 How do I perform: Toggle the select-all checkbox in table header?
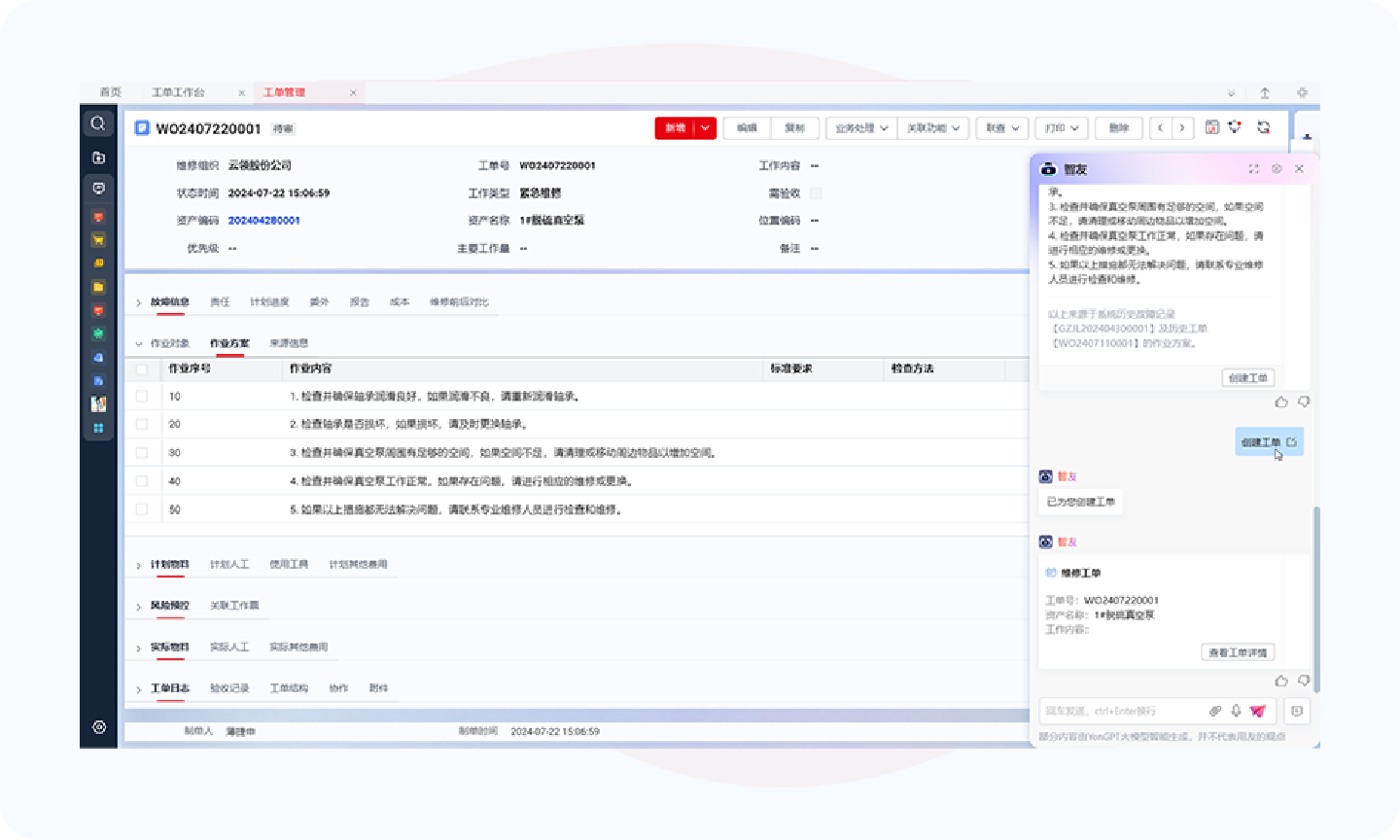(x=142, y=369)
